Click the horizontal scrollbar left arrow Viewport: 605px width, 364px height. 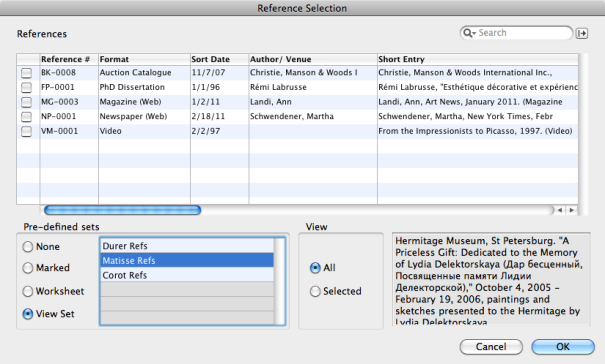pyautogui.click(x=560, y=210)
